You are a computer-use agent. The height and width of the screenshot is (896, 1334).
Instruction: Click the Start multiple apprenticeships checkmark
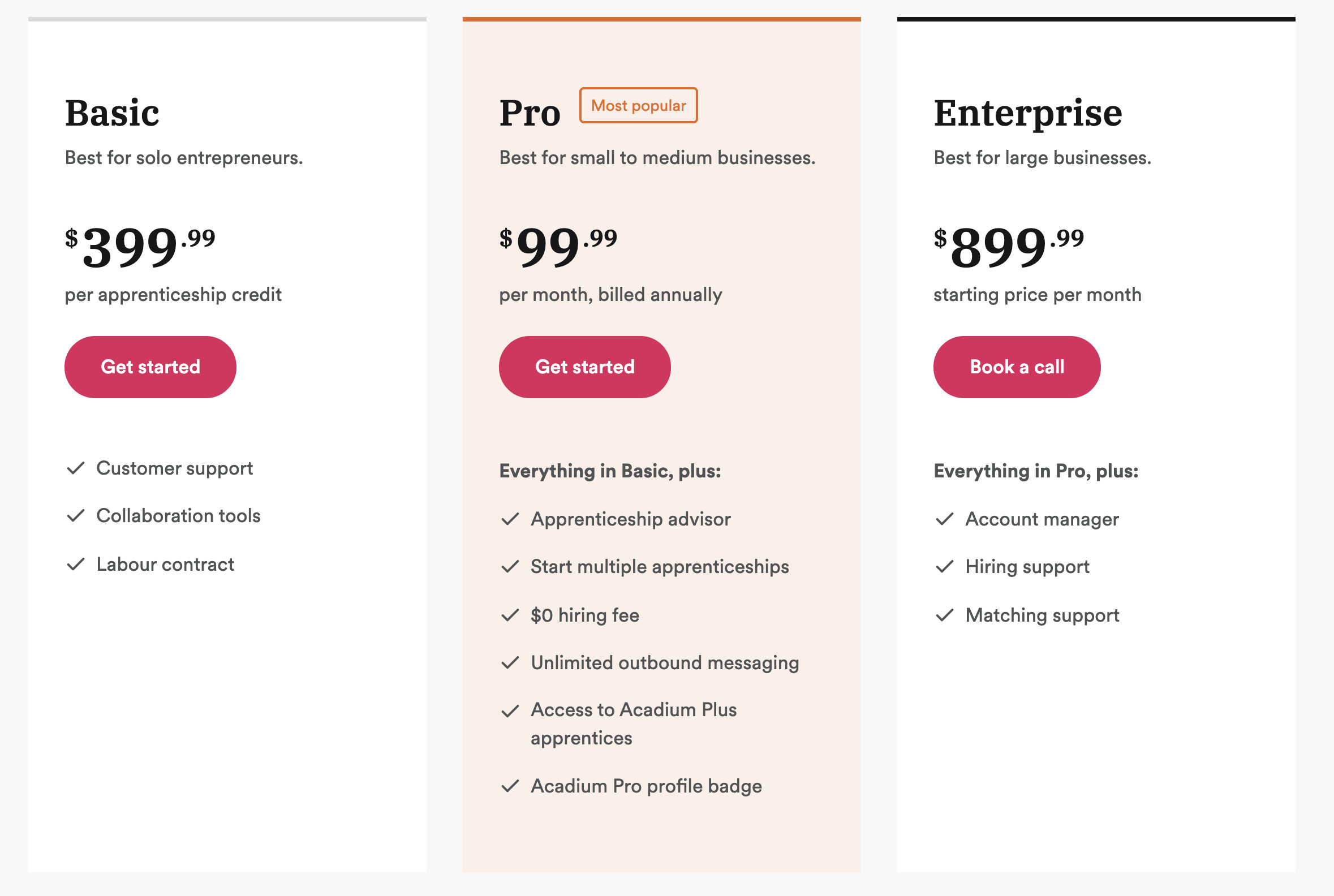(x=510, y=567)
